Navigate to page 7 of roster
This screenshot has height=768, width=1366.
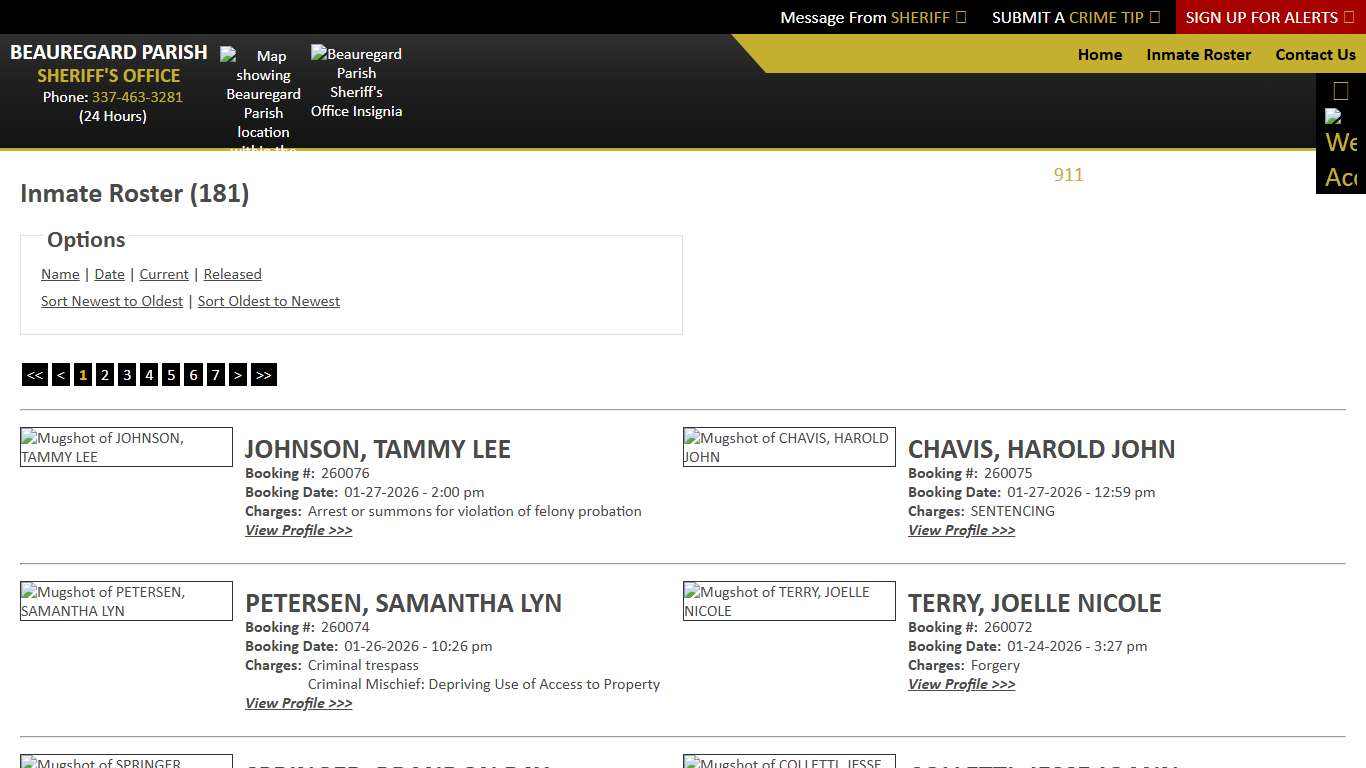pyautogui.click(x=215, y=375)
